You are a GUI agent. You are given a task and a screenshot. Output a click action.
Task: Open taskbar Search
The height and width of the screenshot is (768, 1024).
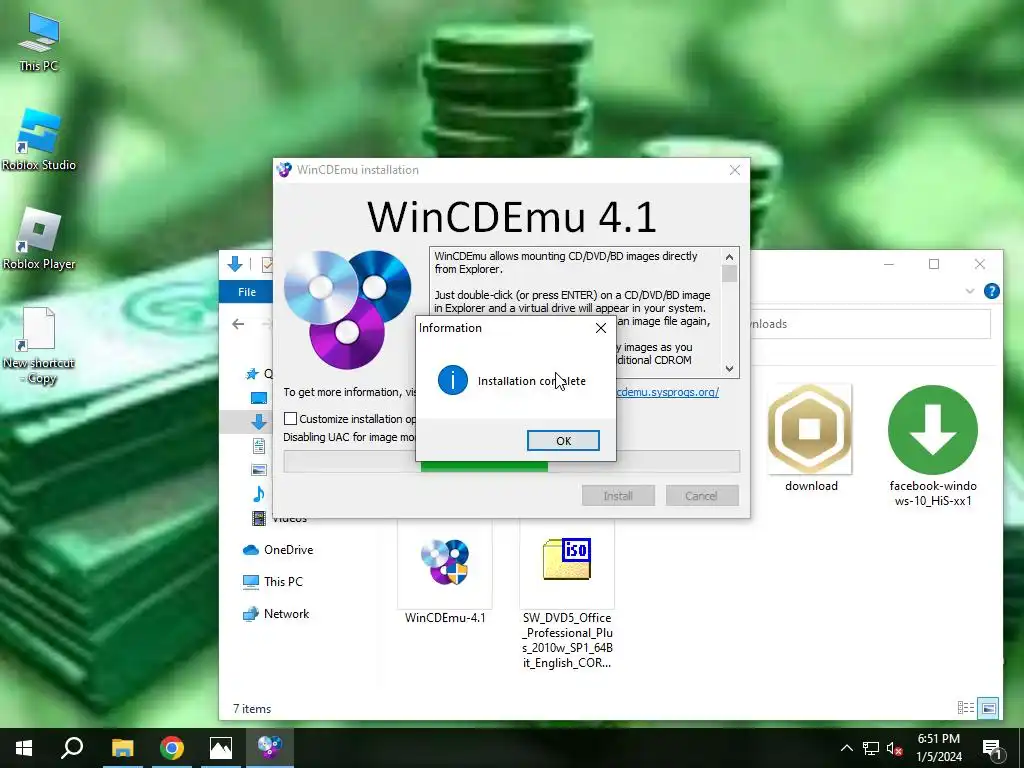click(x=72, y=748)
